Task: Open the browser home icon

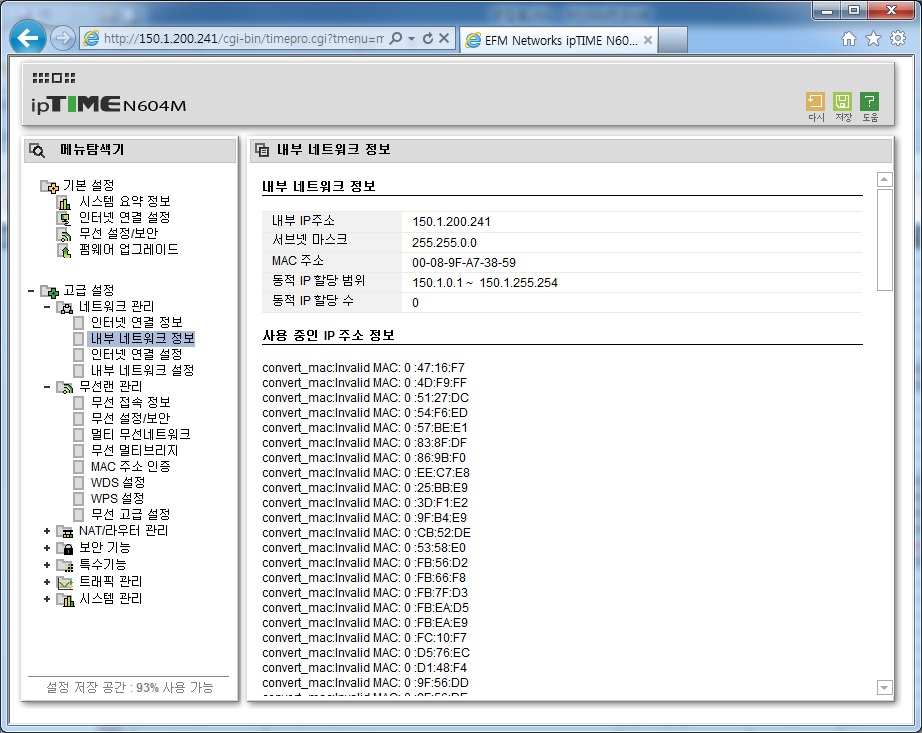Action: click(x=848, y=39)
